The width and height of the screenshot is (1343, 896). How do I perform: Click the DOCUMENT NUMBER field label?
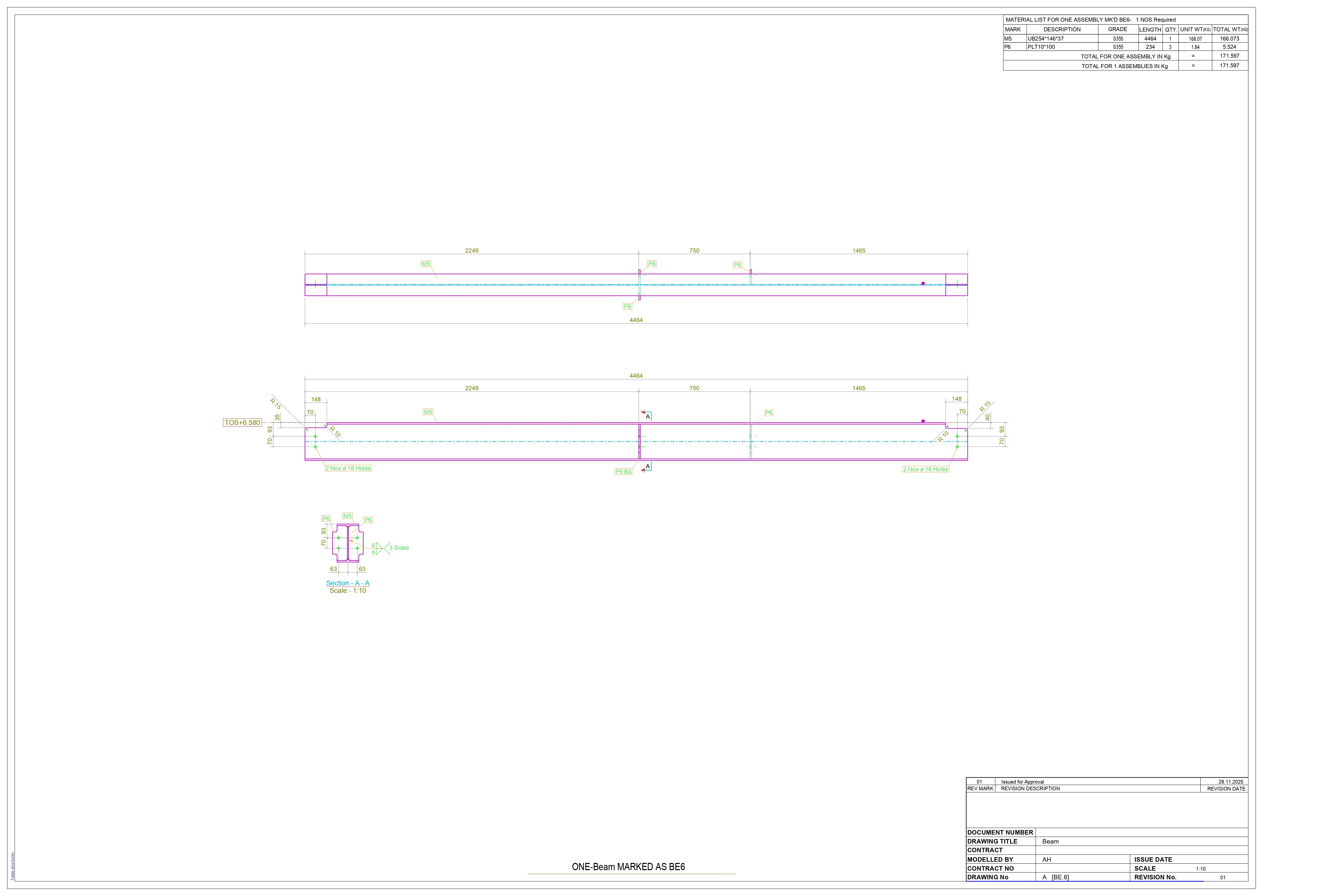click(1000, 833)
